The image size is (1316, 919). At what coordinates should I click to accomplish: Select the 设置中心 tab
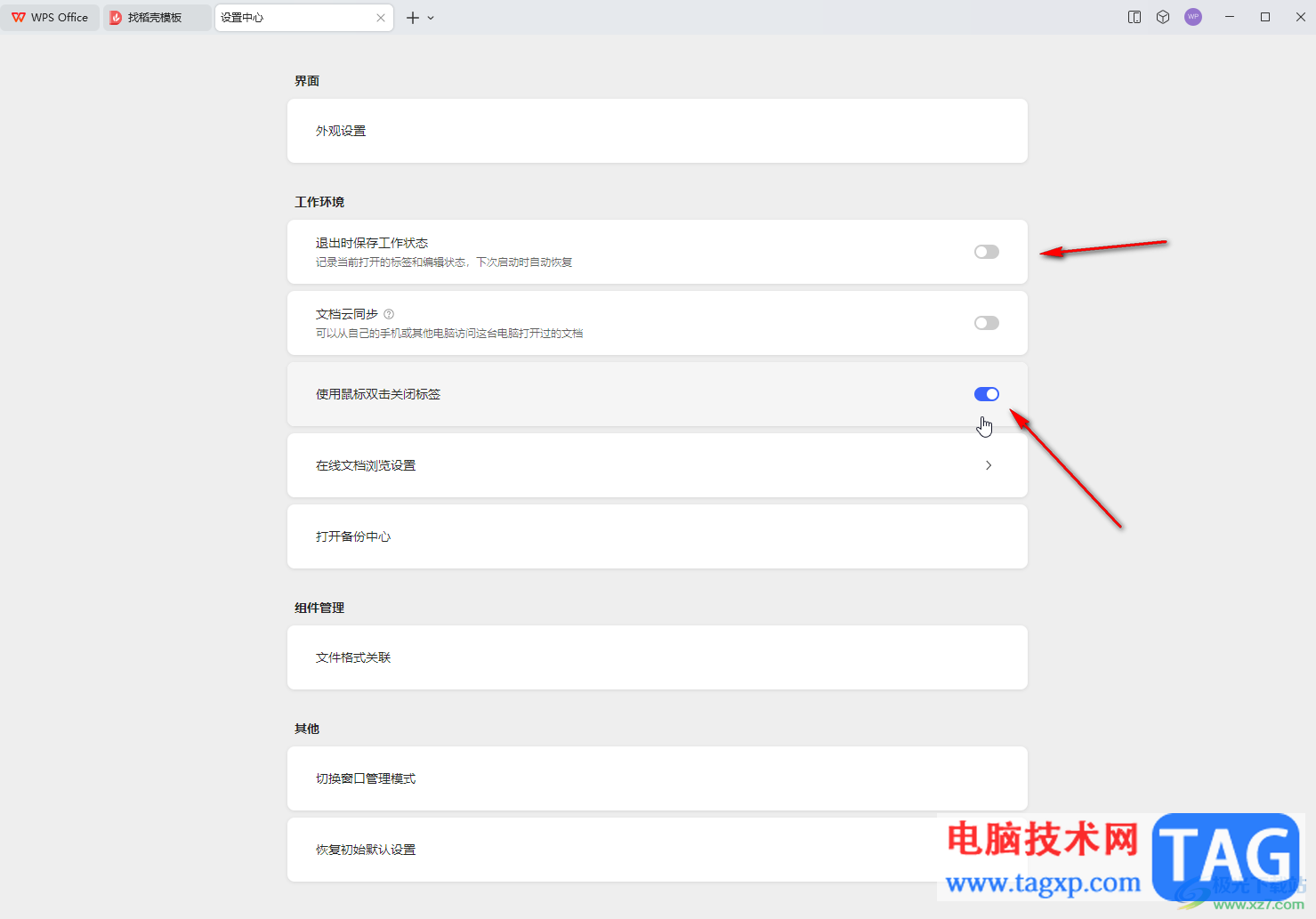click(303, 18)
